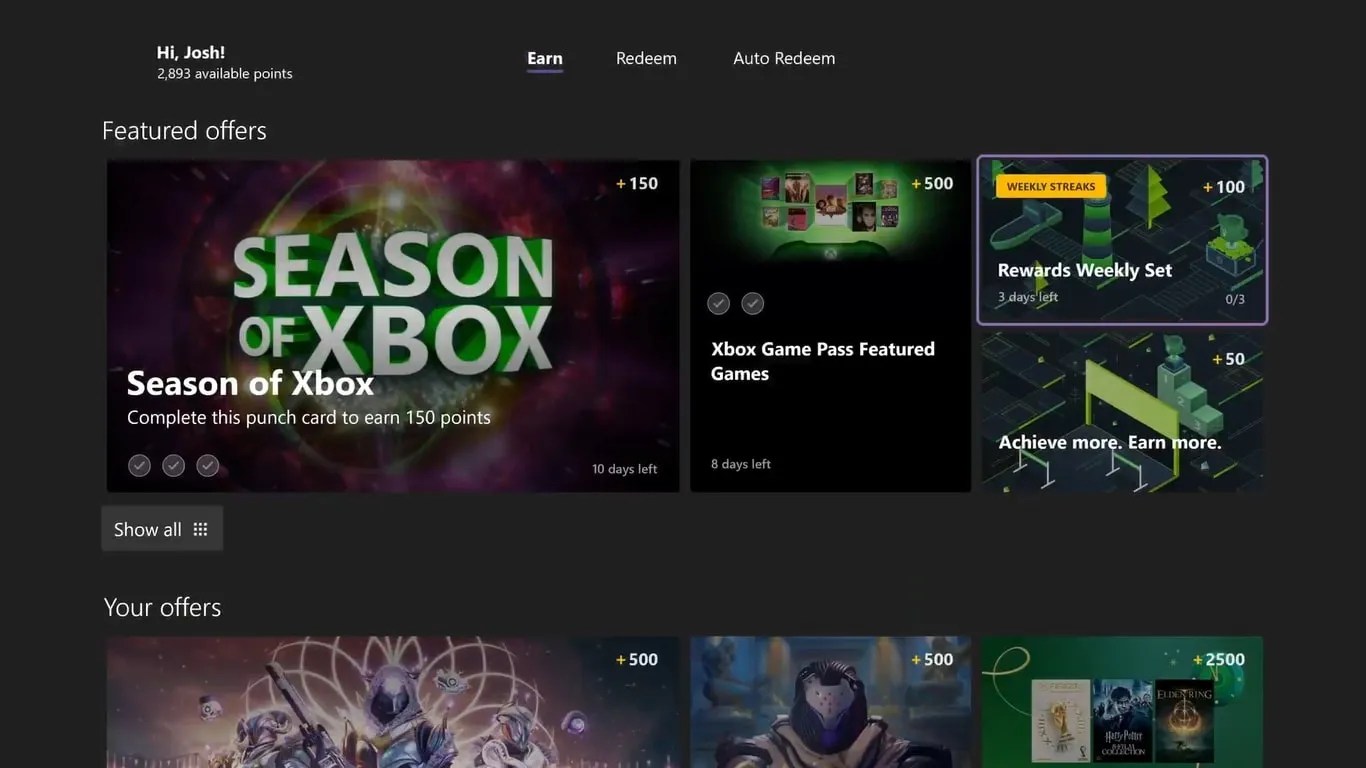Toggle the first punch card checkmark on Season of Xbox
1366x768 pixels.
pyautogui.click(x=139, y=465)
